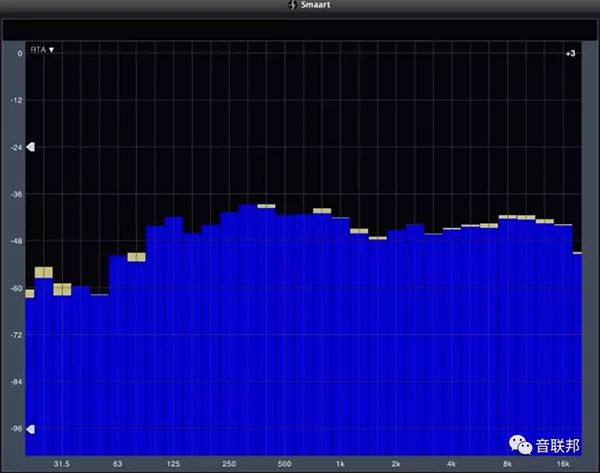
Task: Click the peak-hold marker just below 1k
Action: (x=321, y=211)
